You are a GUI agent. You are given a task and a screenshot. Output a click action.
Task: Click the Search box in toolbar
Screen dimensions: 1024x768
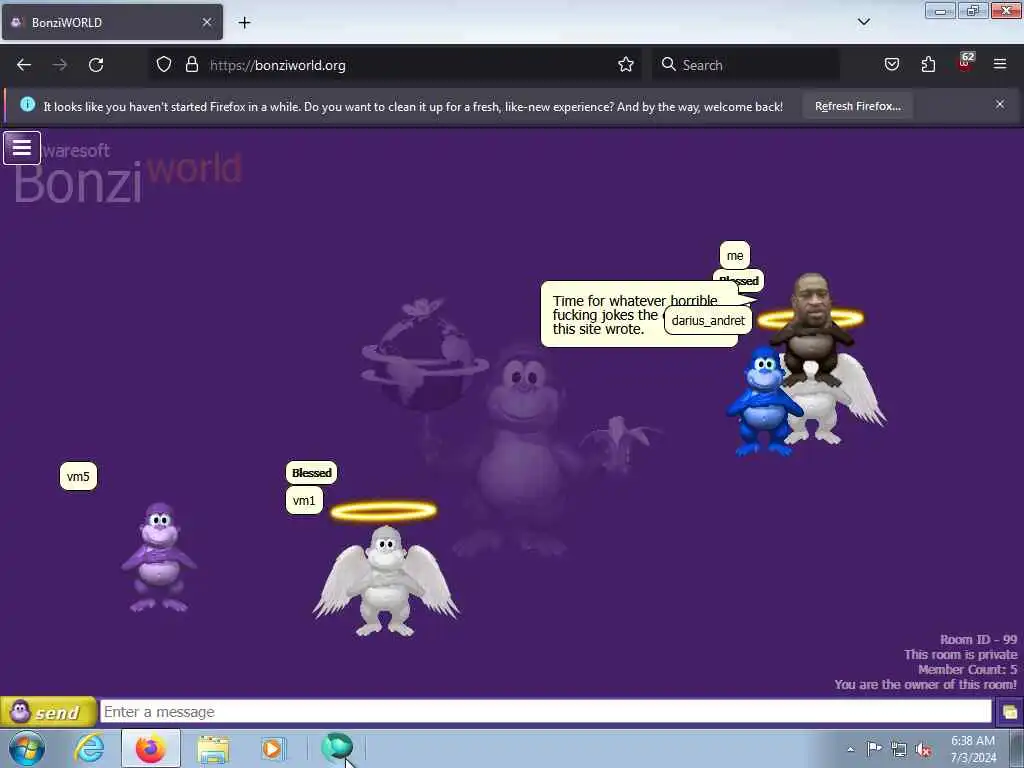(745, 65)
